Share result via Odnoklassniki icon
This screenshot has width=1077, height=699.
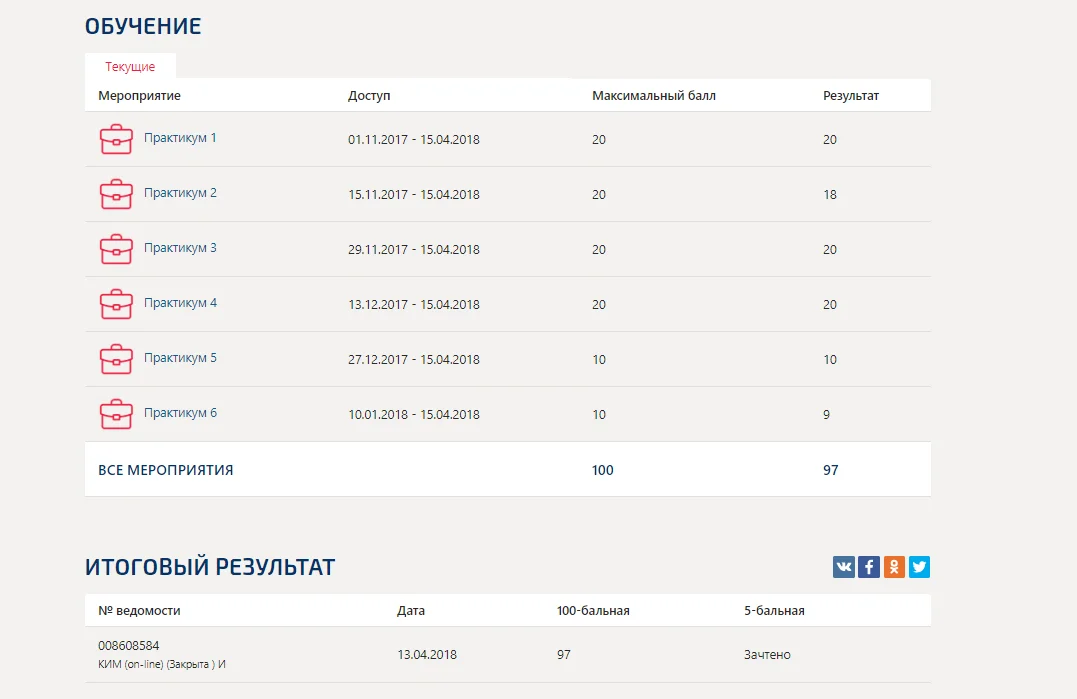pos(894,567)
